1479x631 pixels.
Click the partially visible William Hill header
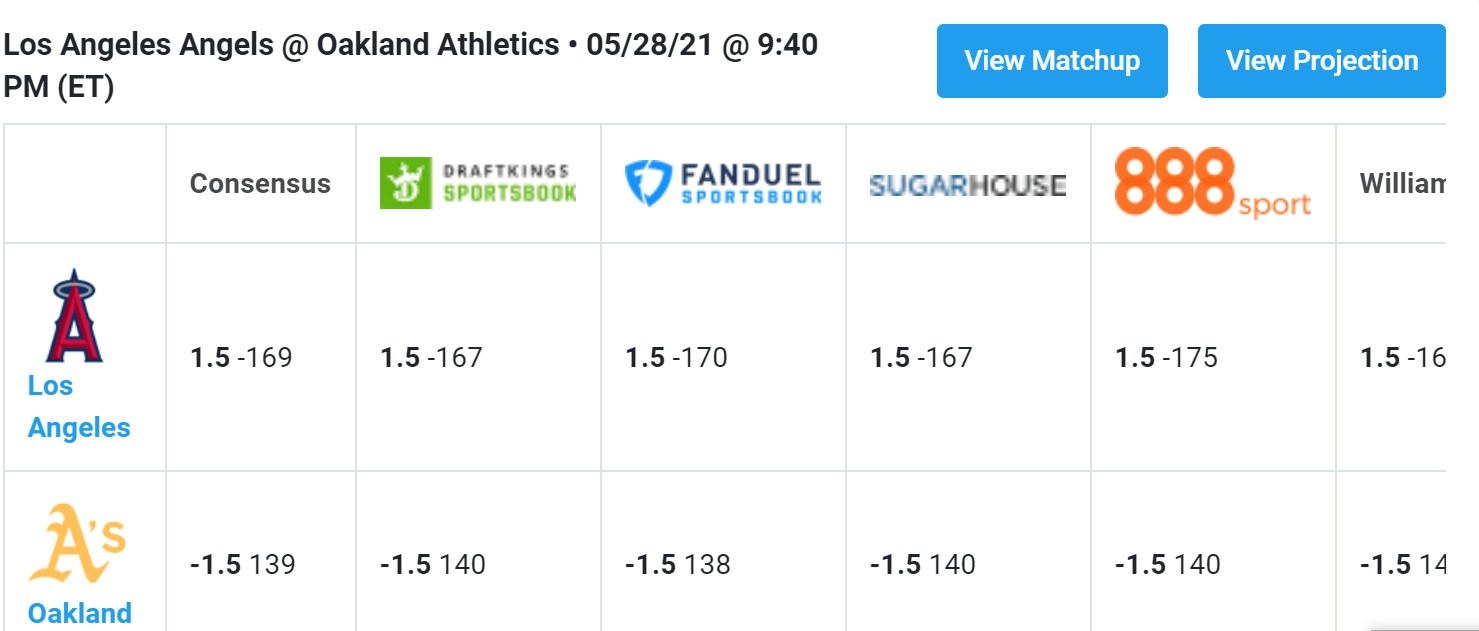pos(1402,184)
